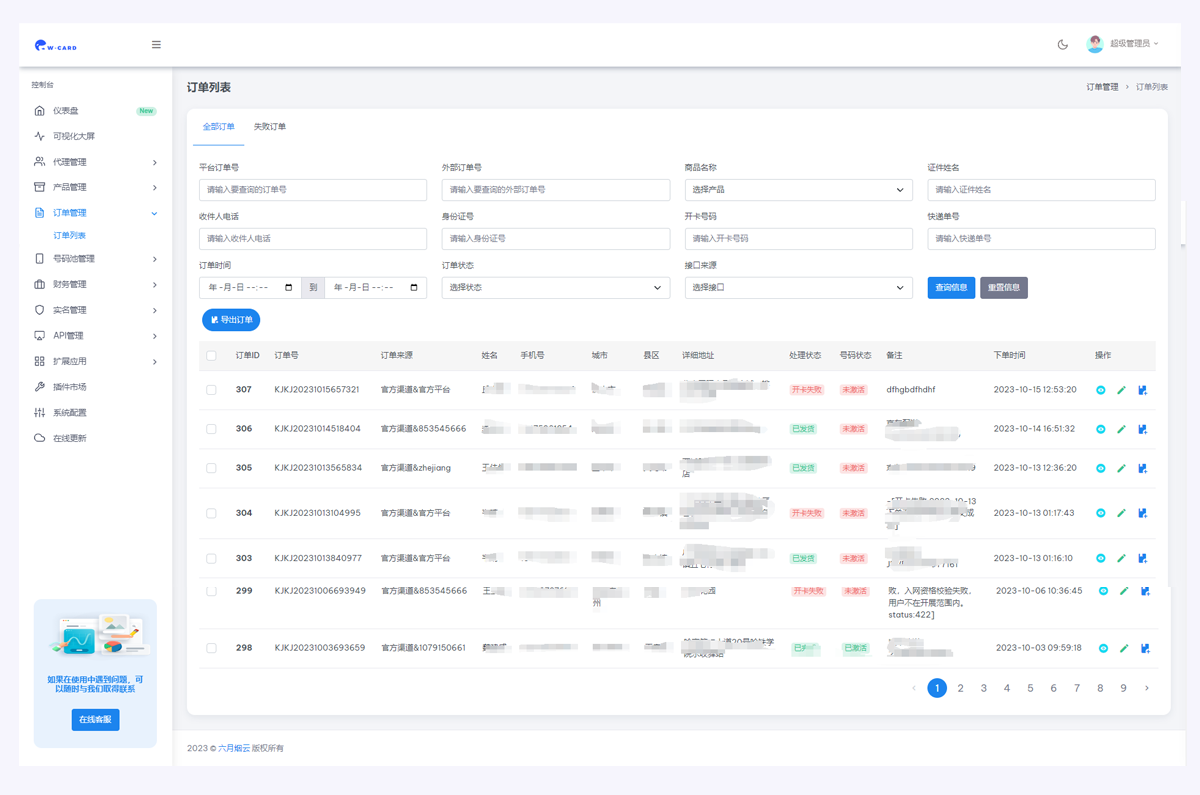The image size is (1200, 795).
Task: Check the box for order 307
Action: pos(211,390)
